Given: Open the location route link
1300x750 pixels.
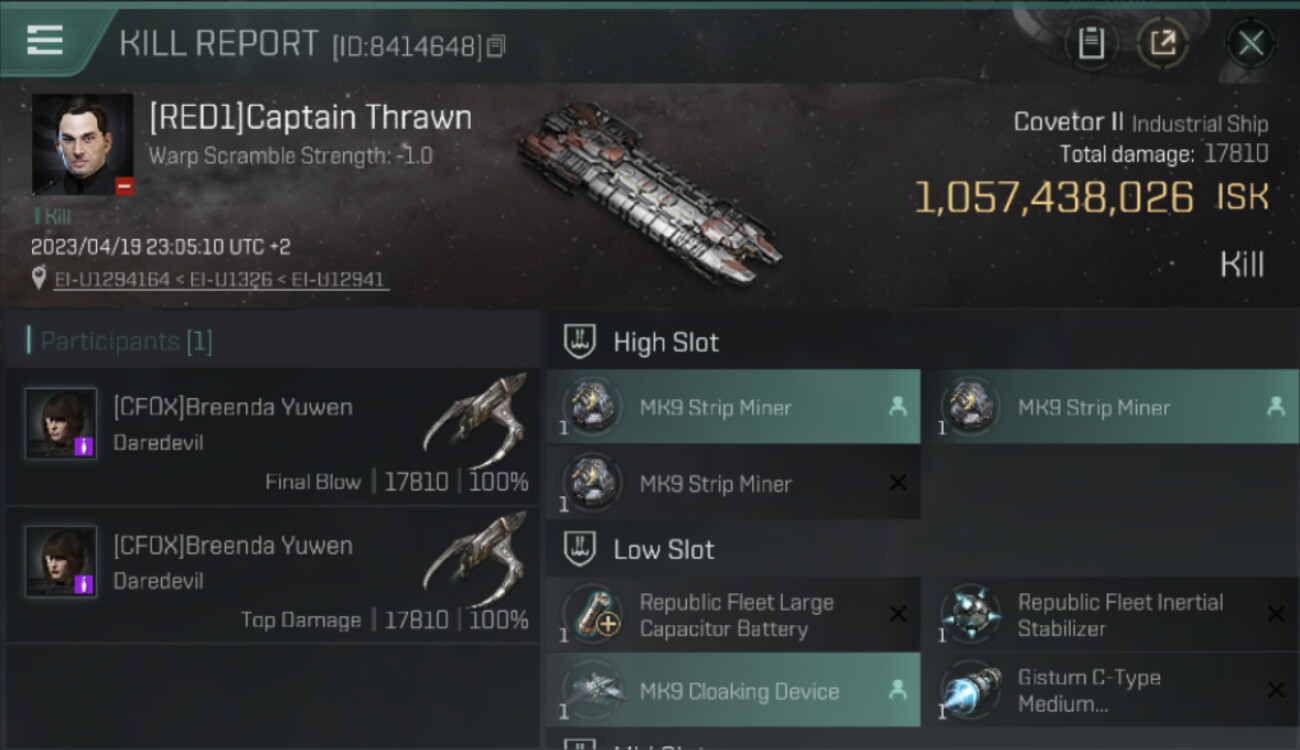Looking at the screenshot, I should pyautogui.click(x=220, y=280).
